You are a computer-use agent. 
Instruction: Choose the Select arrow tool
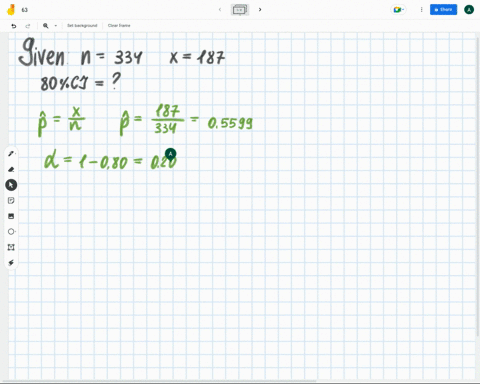pyautogui.click(x=11, y=185)
